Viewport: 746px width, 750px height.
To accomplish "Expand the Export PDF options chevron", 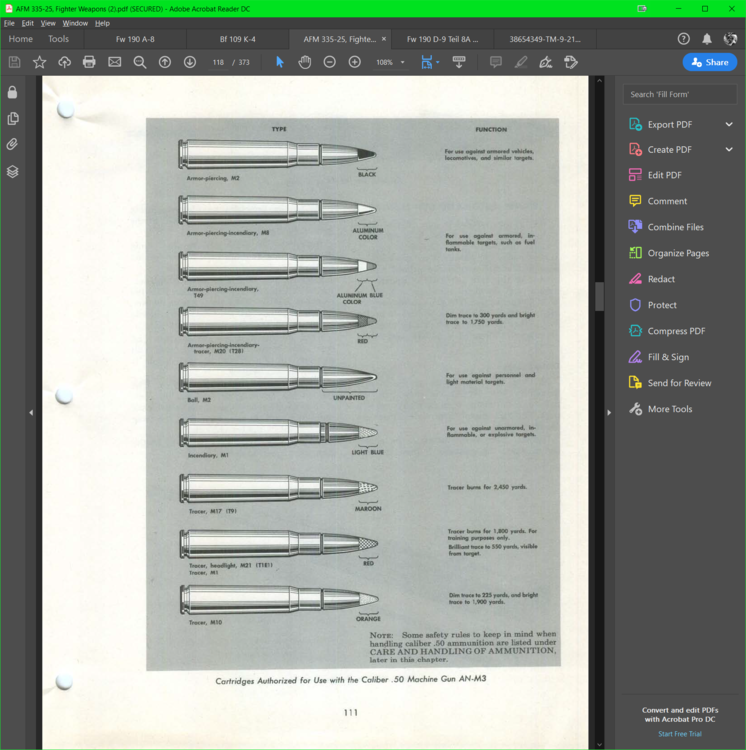I will click(x=729, y=124).
